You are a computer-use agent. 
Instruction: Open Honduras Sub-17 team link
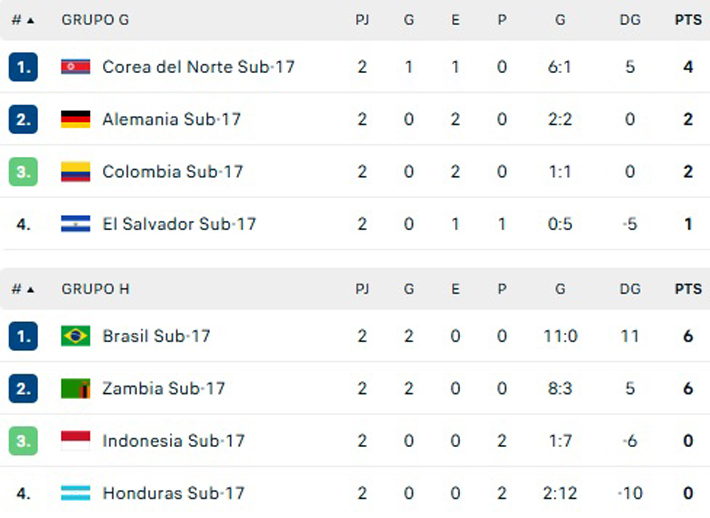click(173, 493)
